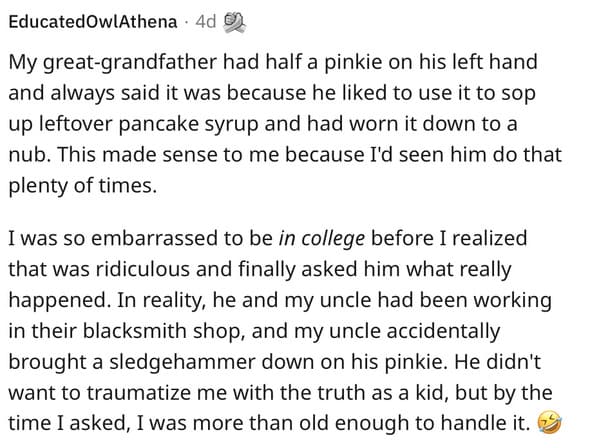This screenshot has height=448, width=599.
Task: Open EducatedOwlAthena's user profile
Action: click(x=93, y=22)
